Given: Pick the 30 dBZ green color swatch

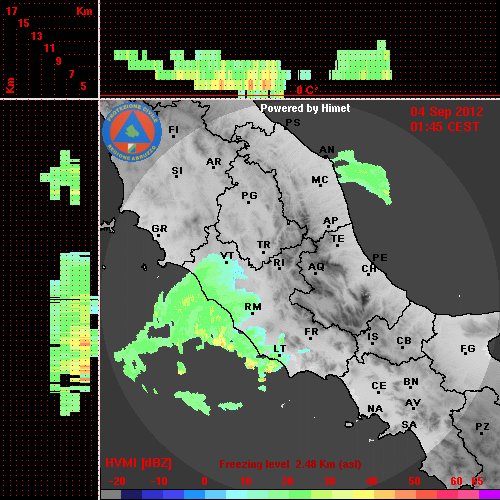Looking at the screenshot, I should [321, 494].
